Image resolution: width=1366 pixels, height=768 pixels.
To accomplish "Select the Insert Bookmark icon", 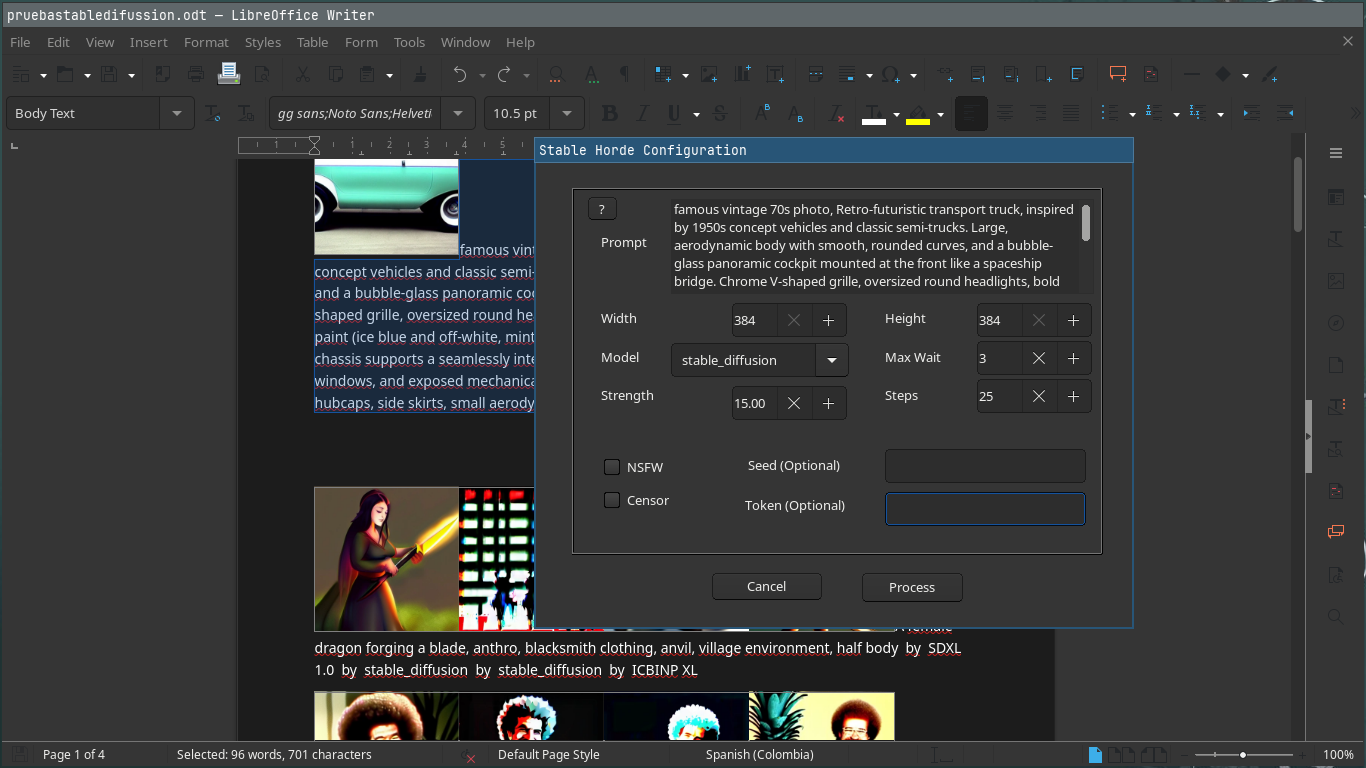I will [x=1042, y=74].
